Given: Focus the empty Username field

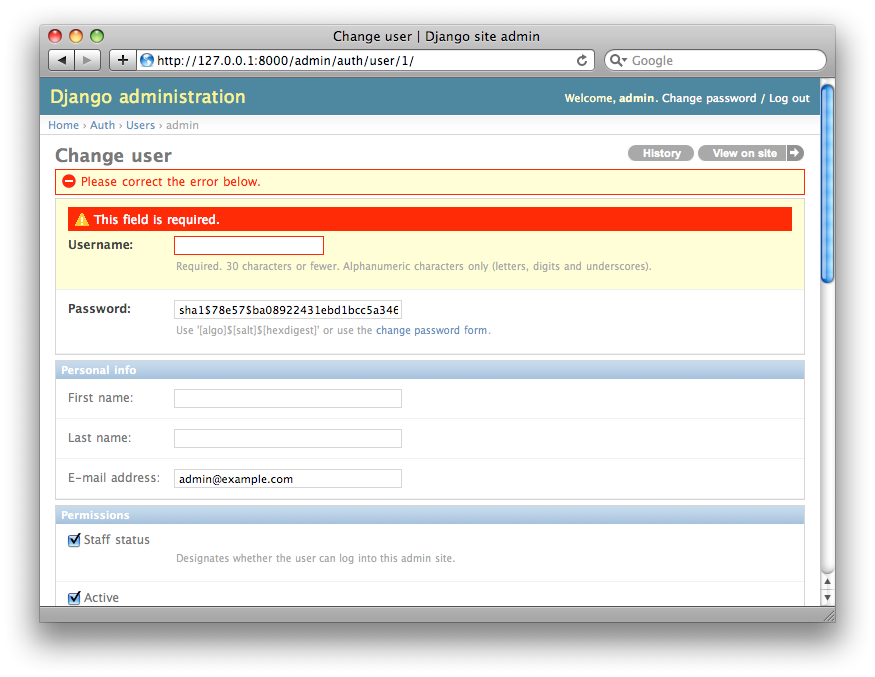Looking at the screenshot, I should pos(249,246).
